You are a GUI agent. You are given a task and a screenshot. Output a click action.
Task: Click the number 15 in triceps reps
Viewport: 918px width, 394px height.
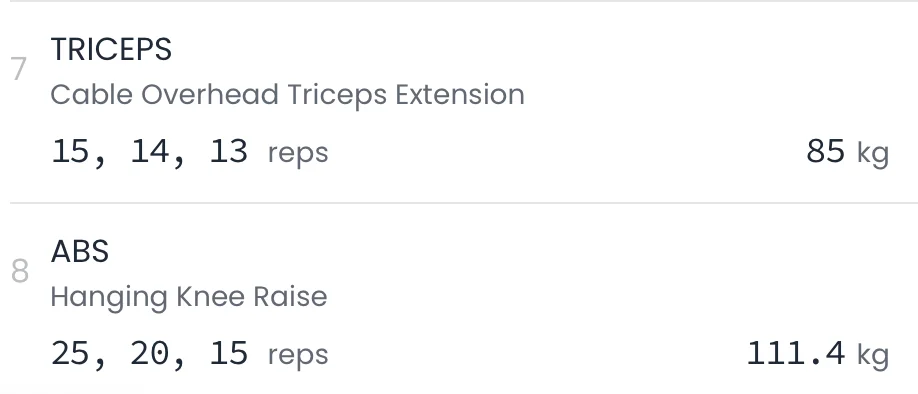70,151
